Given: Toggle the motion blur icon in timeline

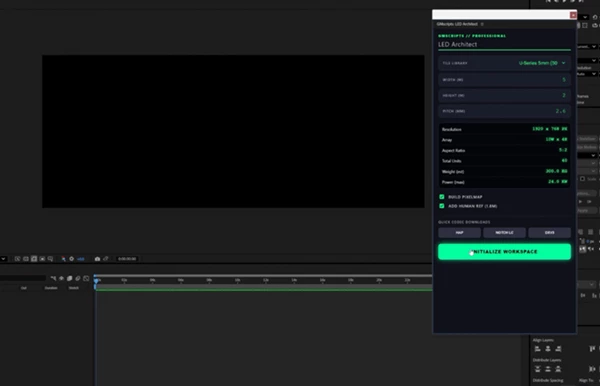Looking at the screenshot, I should pos(78,278).
